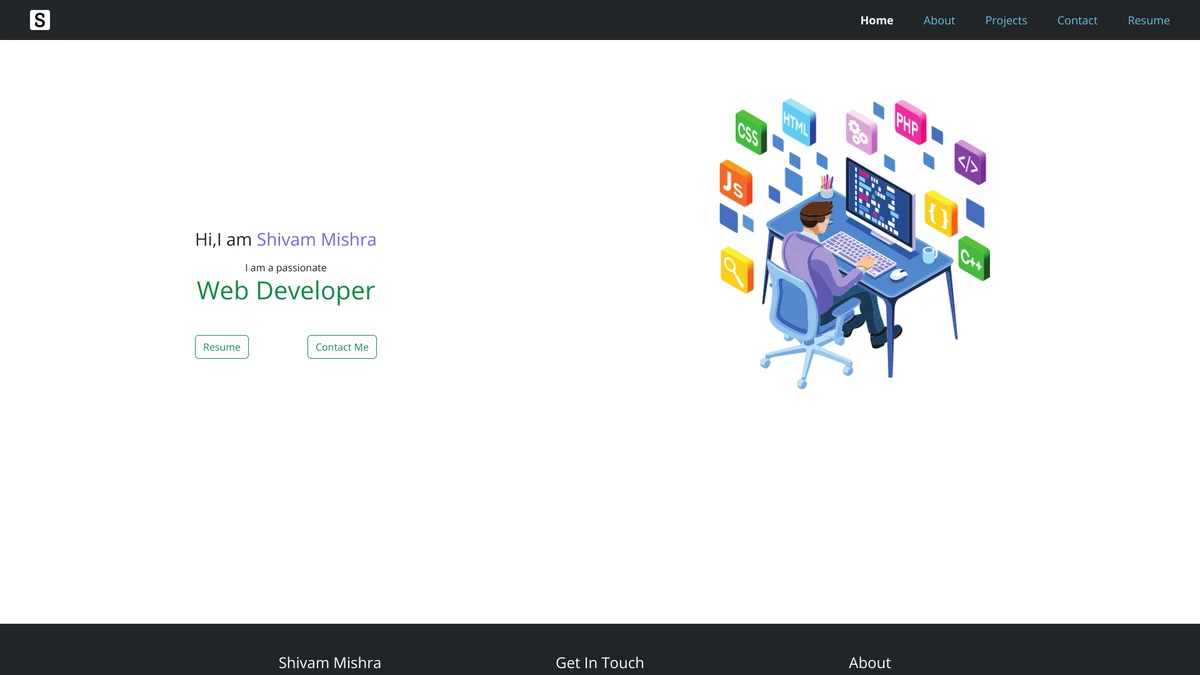
Task: Click the computer monitor in the developer illustration
Action: pyautogui.click(x=880, y=200)
